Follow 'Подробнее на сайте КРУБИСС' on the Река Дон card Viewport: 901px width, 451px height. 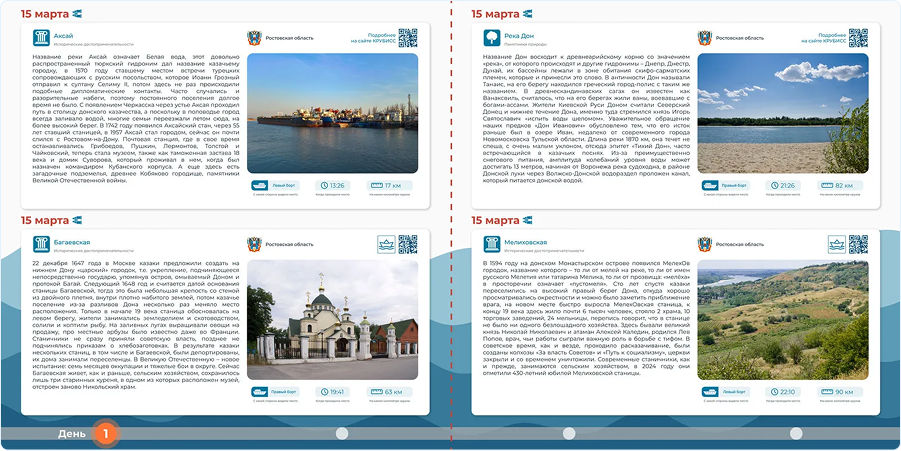click(823, 38)
